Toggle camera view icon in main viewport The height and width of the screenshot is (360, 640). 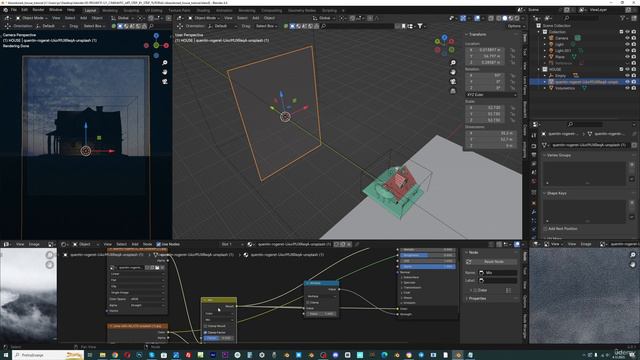453,81
